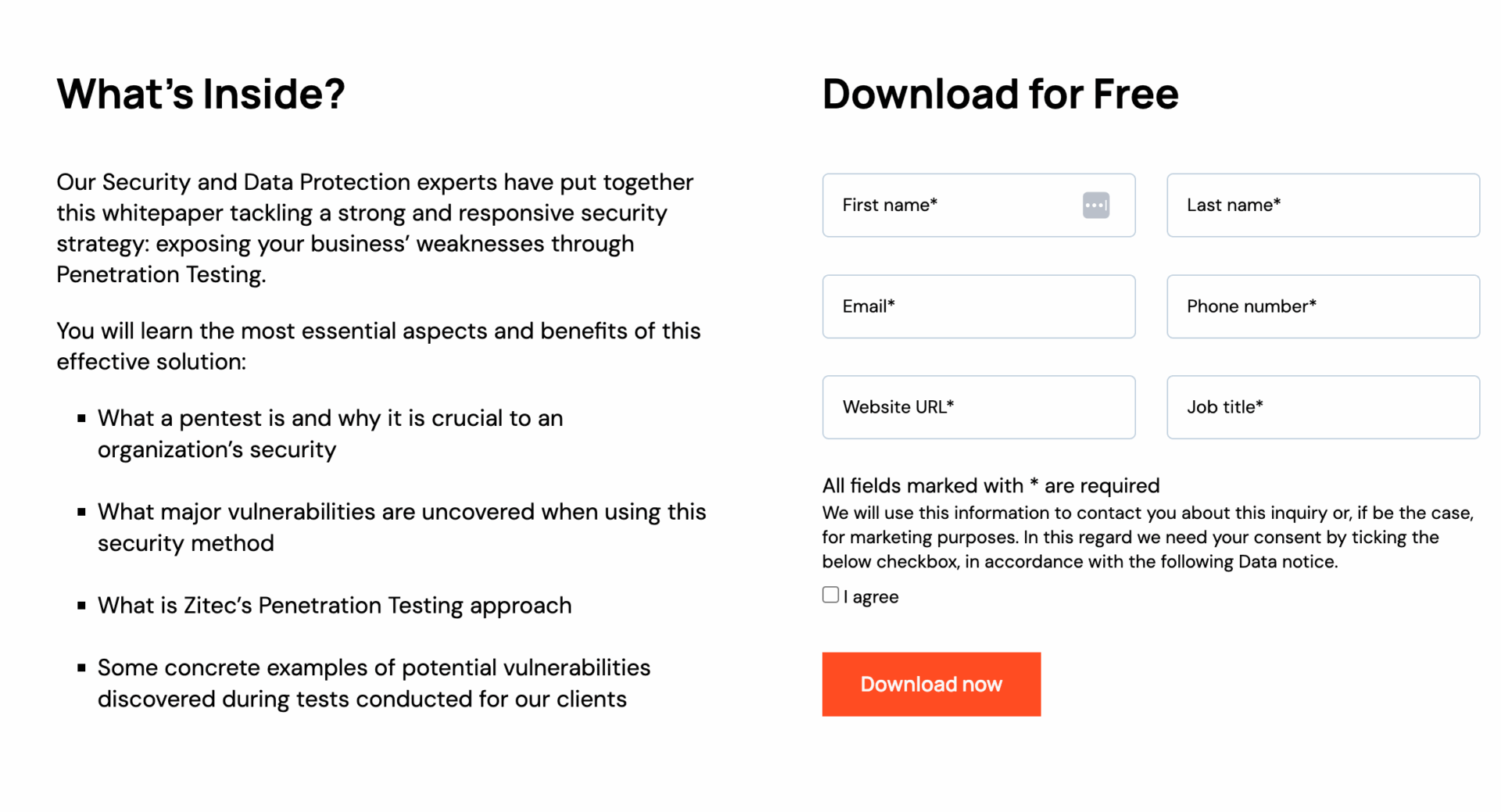Image resolution: width=1501 pixels, height=812 pixels.
Task: Click into the Last name field
Action: coord(1322,206)
